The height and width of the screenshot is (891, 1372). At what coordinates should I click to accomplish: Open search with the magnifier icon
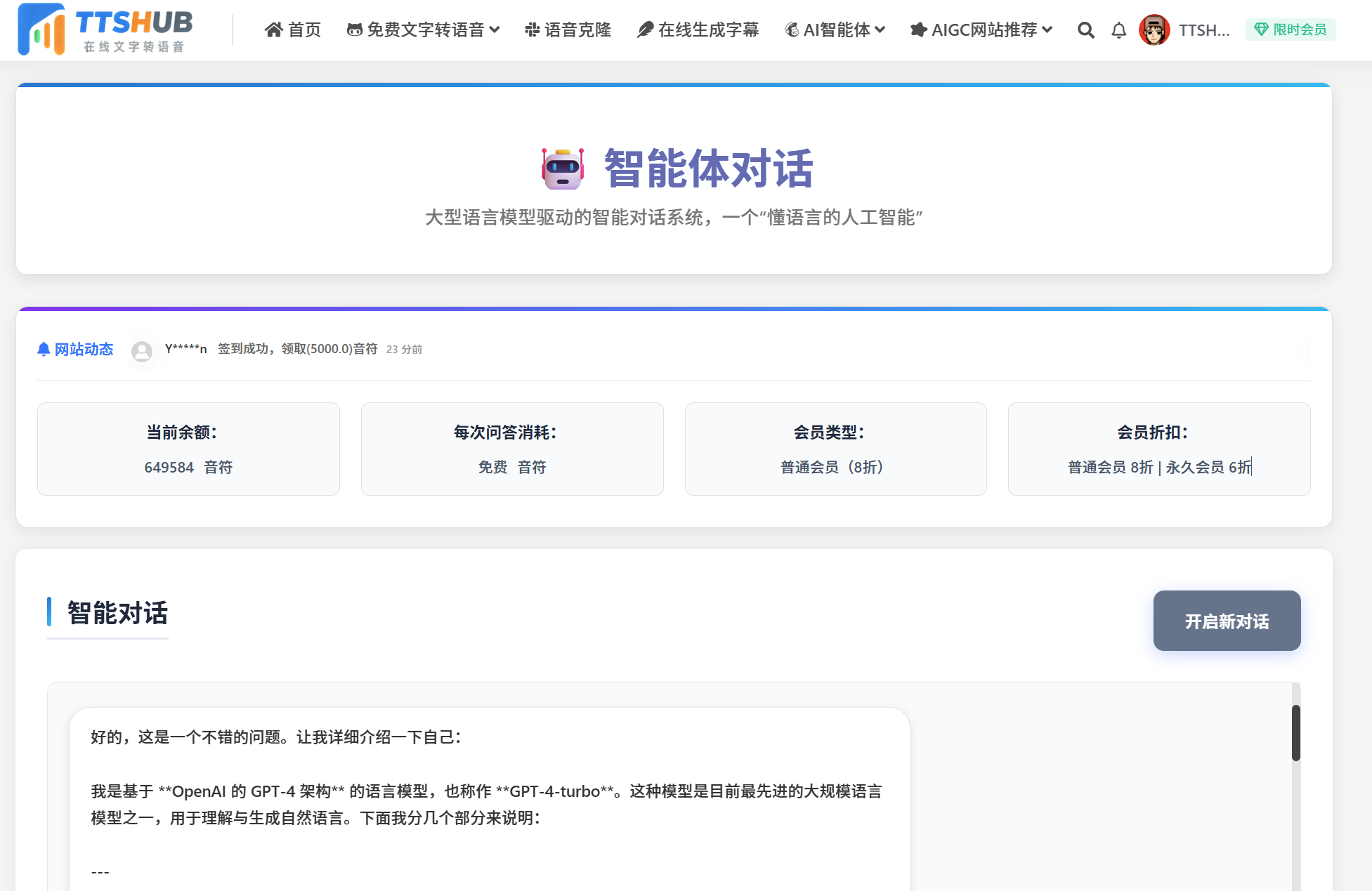pos(1085,30)
